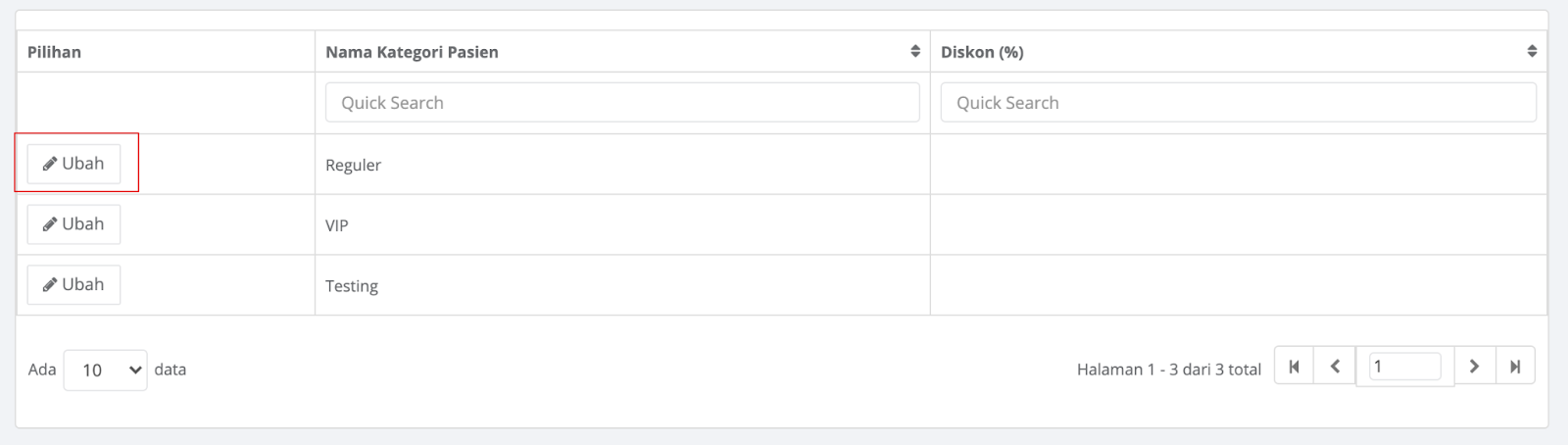Viewport: 1568px width, 445px height.
Task: Click the Nama Kategori Pasien header label
Action: (412, 52)
